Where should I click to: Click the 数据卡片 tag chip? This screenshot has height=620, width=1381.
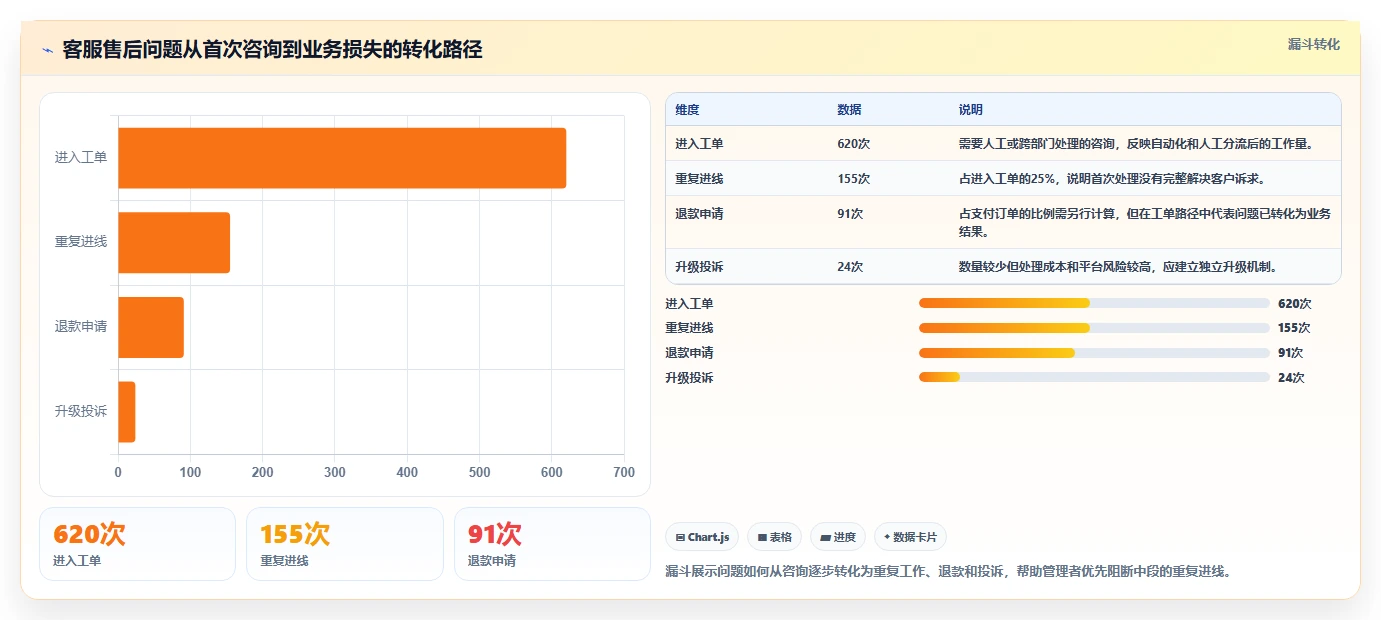[910, 537]
